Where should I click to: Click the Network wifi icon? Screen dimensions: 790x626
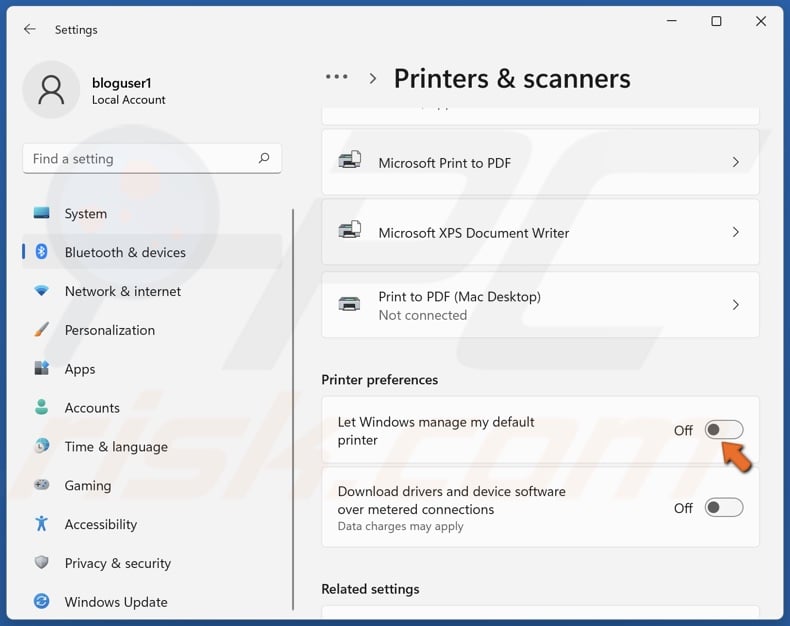coord(41,290)
